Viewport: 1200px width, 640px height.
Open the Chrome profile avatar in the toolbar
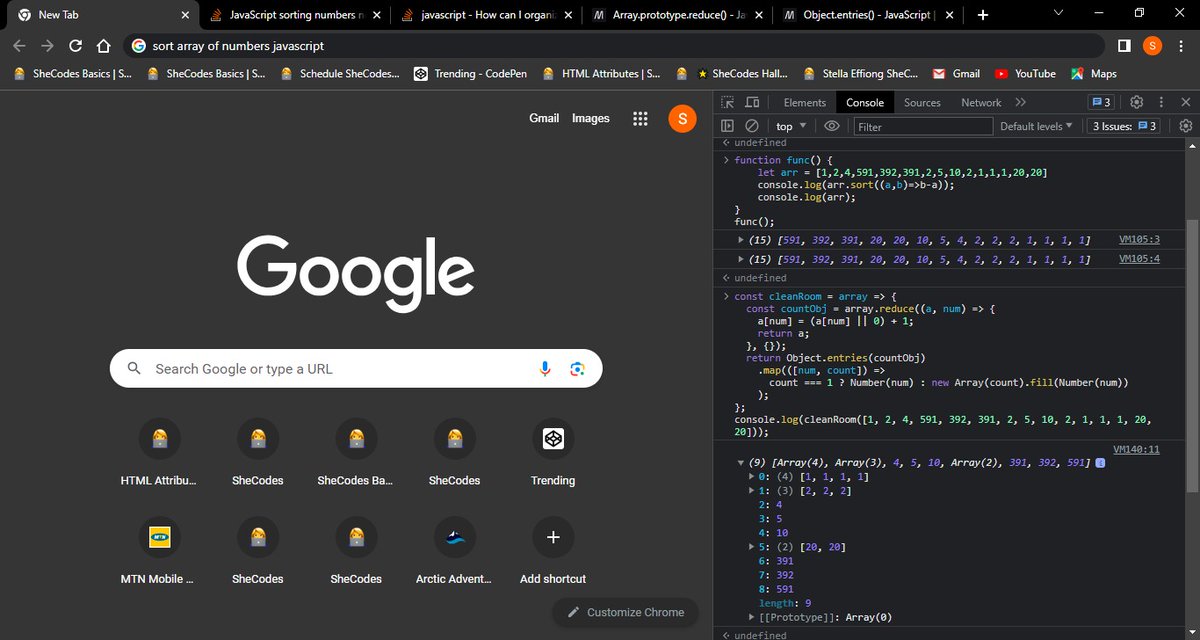coord(1153,46)
